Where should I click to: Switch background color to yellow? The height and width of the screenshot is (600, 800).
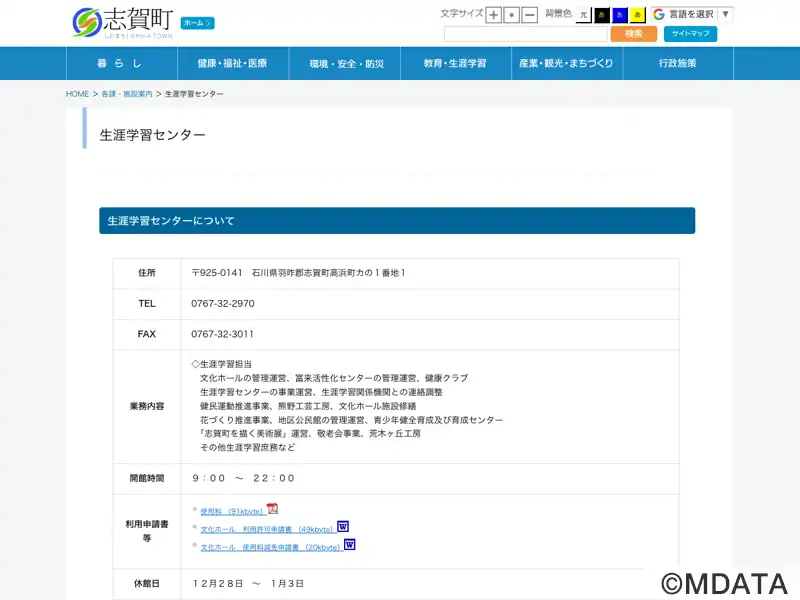[637, 15]
